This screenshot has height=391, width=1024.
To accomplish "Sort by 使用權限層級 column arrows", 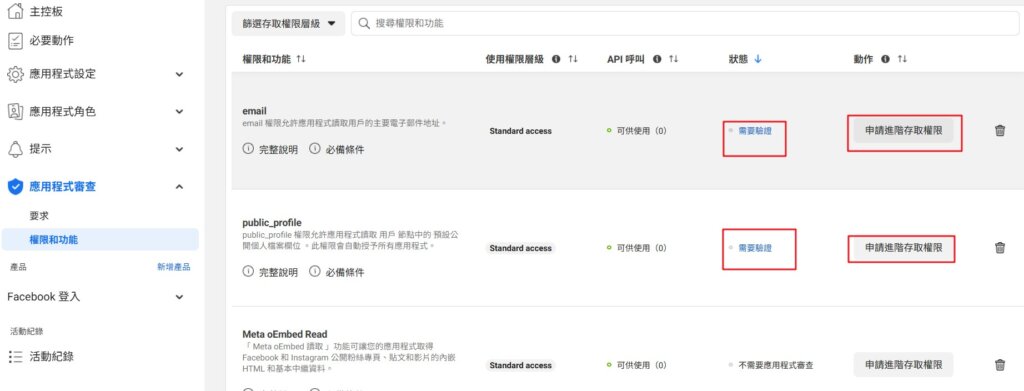I will (x=573, y=59).
